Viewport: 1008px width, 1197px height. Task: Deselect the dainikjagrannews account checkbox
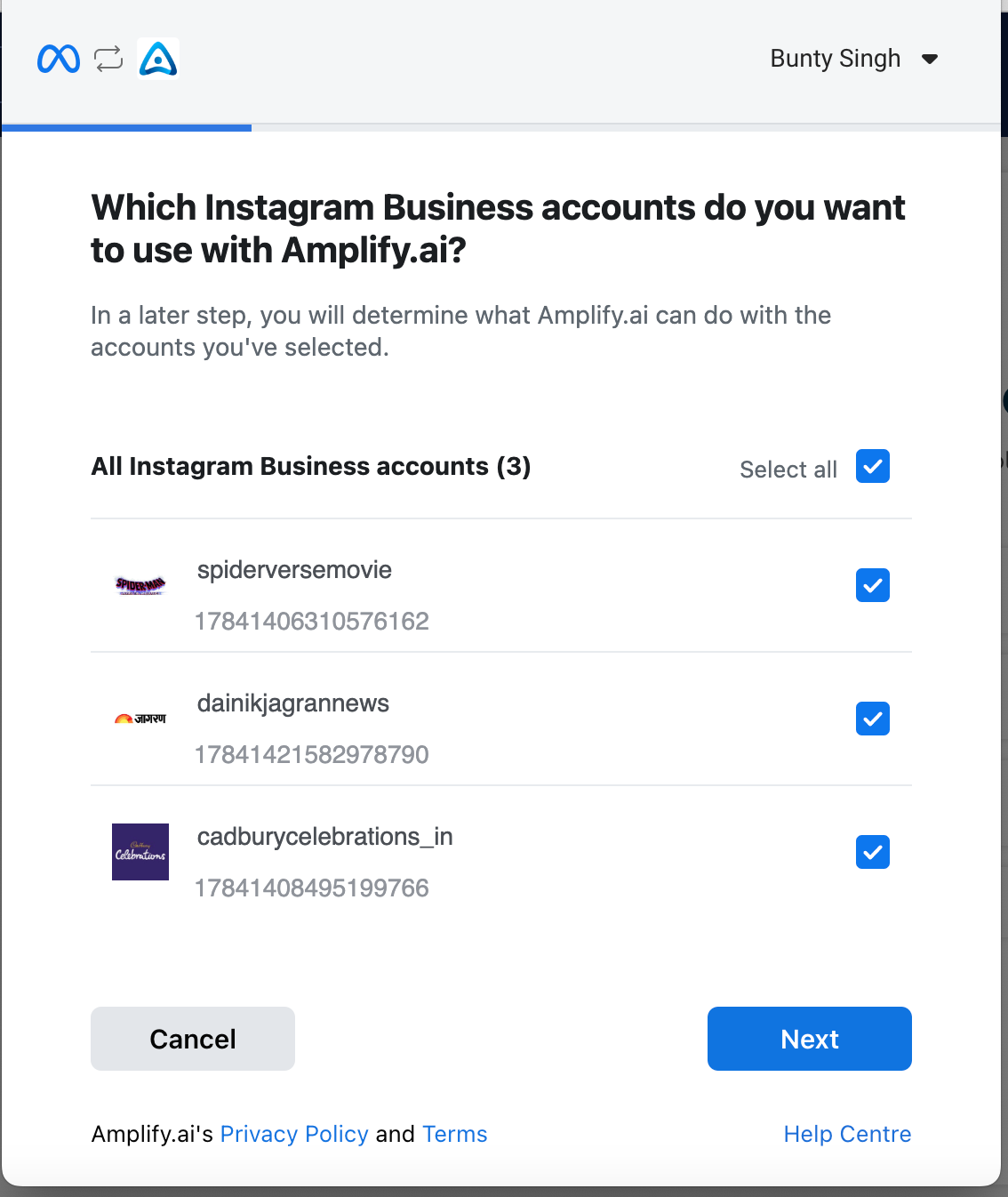click(873, 719)
